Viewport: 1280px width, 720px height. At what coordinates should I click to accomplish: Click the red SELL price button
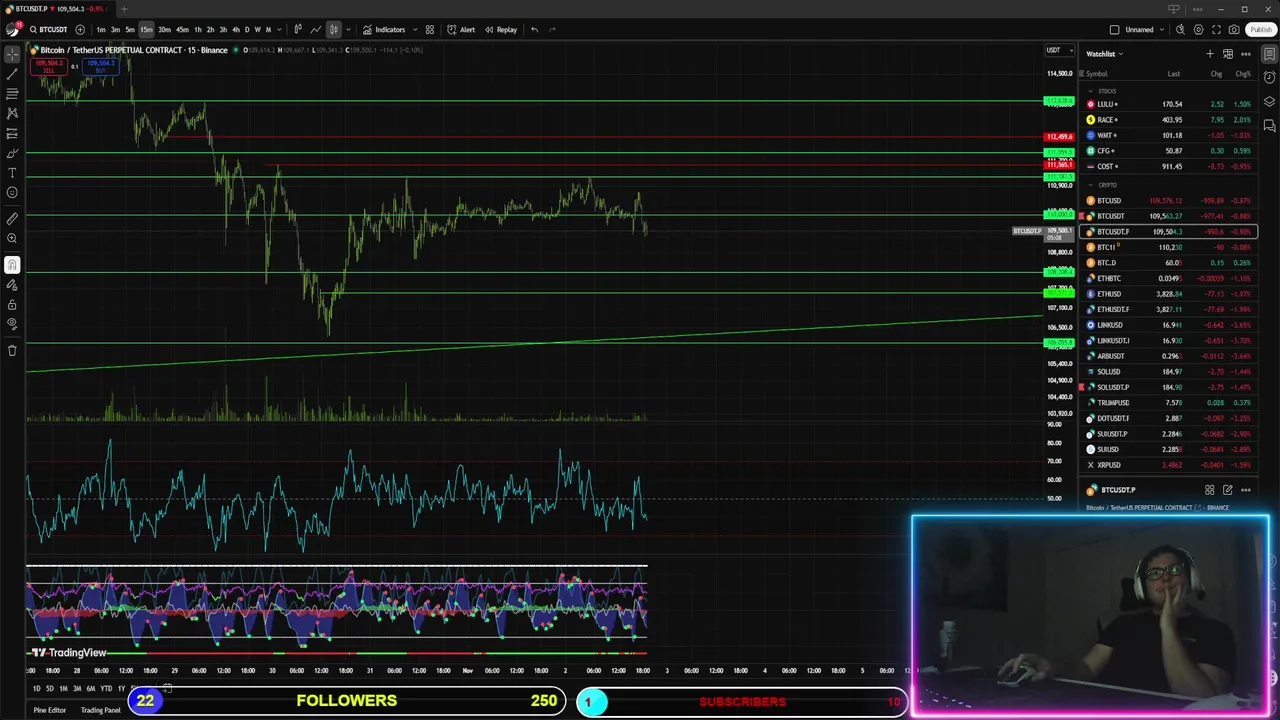pyautogui.click(x=48, y=67)
